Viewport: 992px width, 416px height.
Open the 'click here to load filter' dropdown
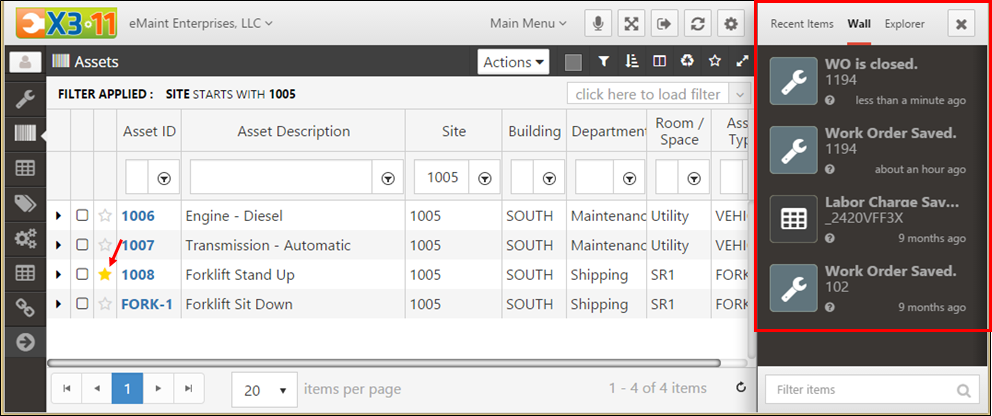(x=658, y=94)
